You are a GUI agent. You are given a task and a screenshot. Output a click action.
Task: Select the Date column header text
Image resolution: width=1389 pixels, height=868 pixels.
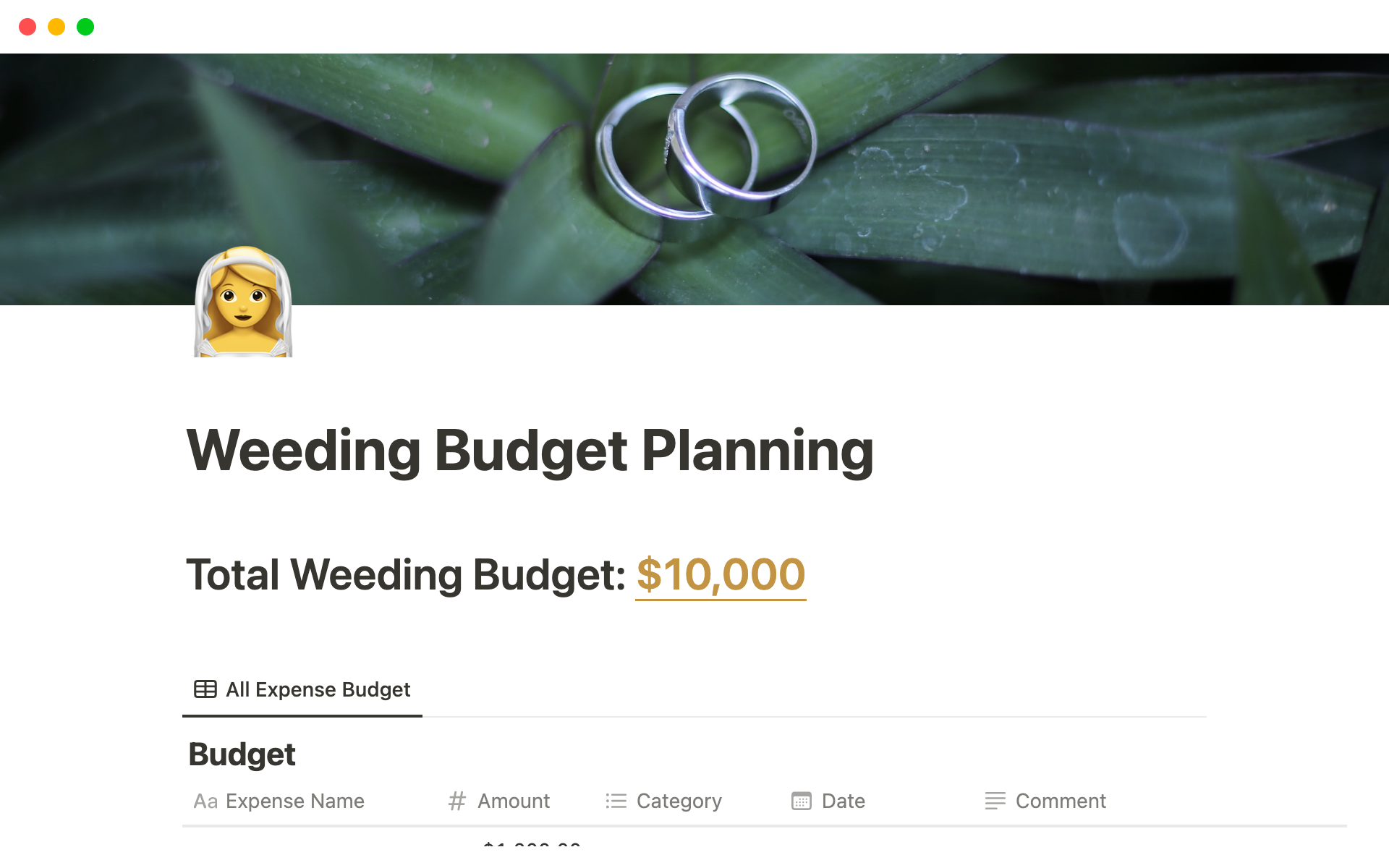pos(843,801)
